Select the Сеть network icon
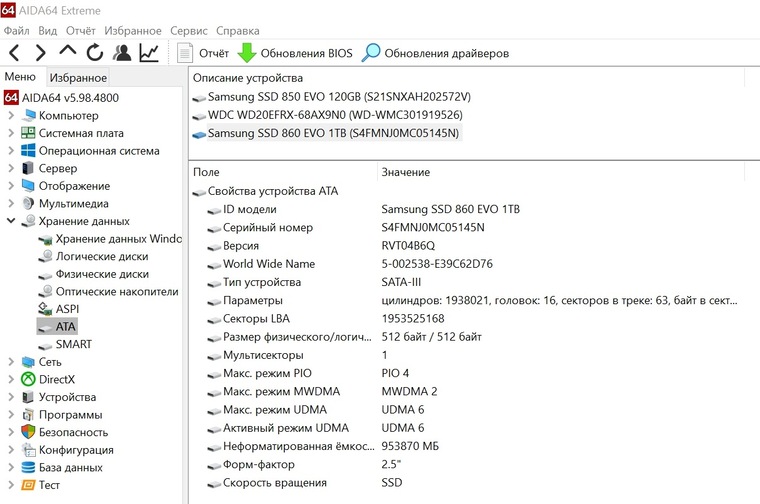This screenshot has width=760, height=504. click(x=28, y=362)
